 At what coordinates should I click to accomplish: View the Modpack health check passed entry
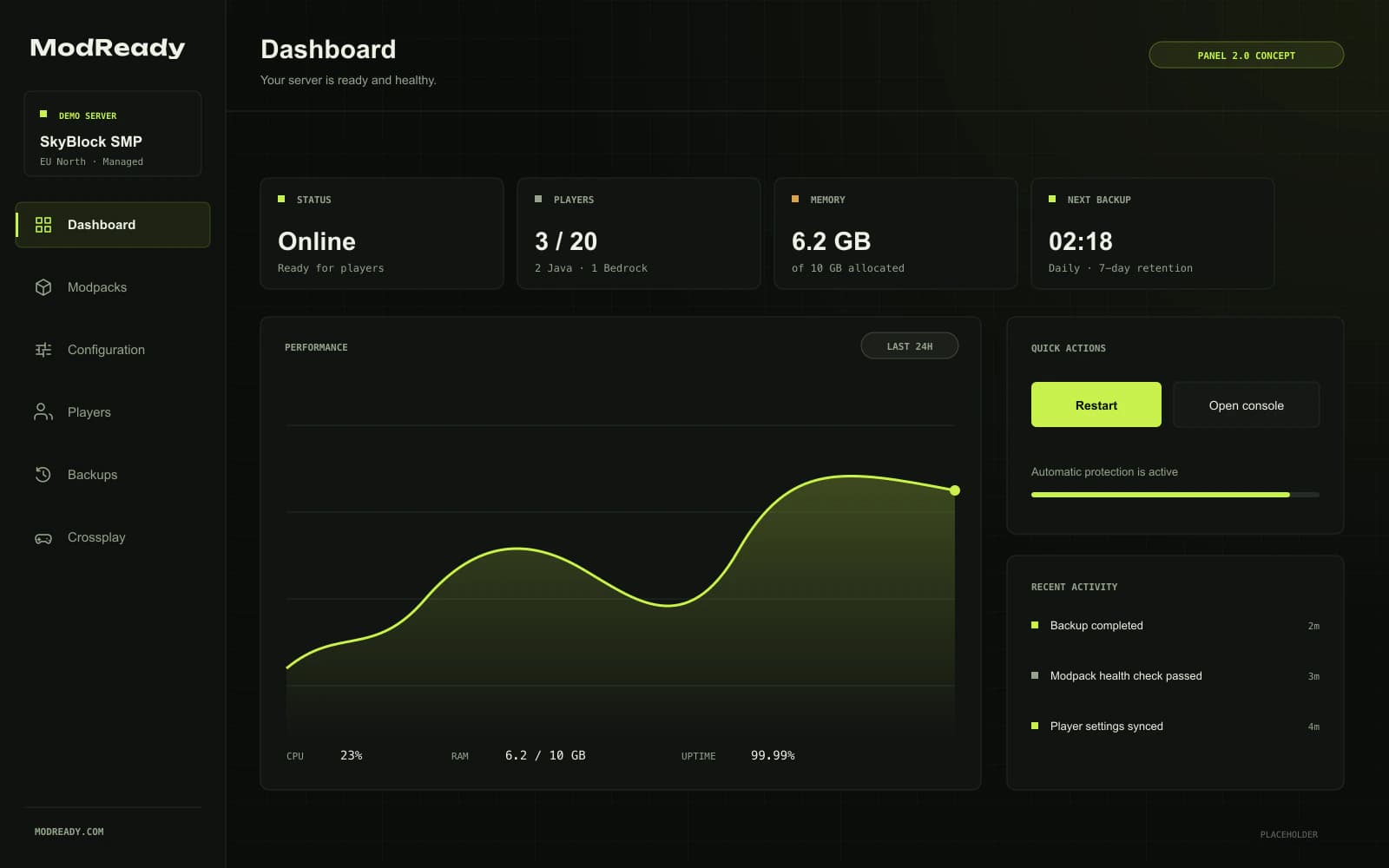[1175, 676]
